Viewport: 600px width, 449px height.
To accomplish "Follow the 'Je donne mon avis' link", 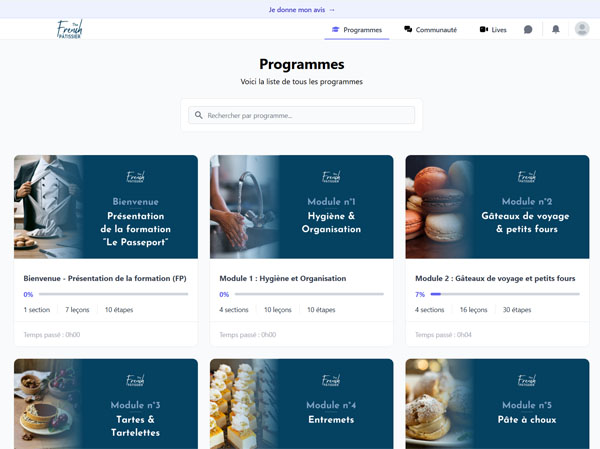I will (x=302, y=10).
